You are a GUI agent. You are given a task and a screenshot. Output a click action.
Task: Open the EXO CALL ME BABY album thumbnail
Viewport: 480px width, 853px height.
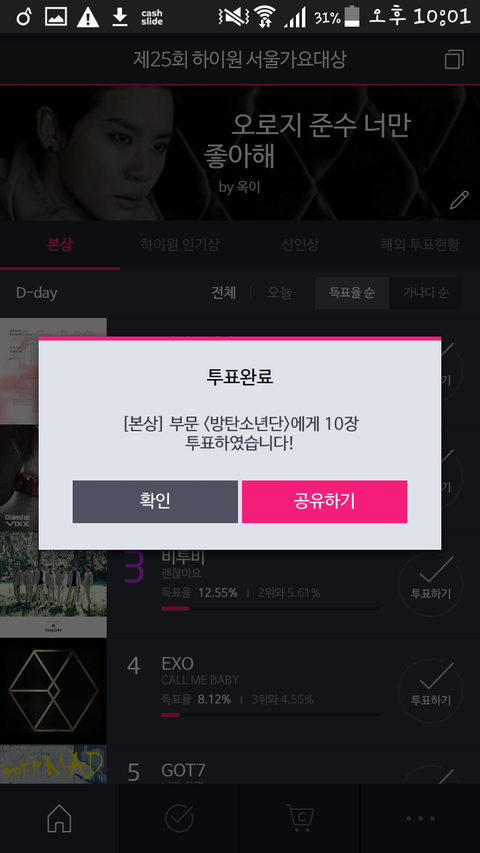coord(53,691)
